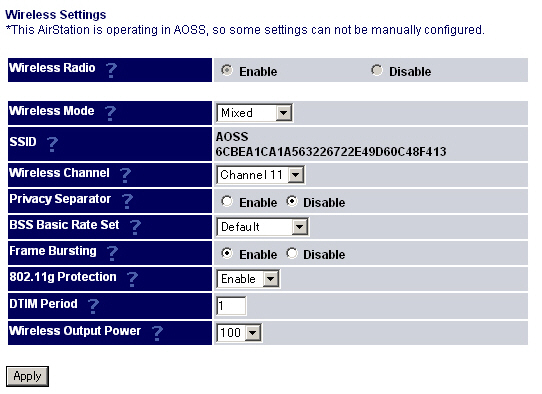Expand the 802.11g Protection dropdown
Viewport: 542px width, 394px height.
pos(248,279)
